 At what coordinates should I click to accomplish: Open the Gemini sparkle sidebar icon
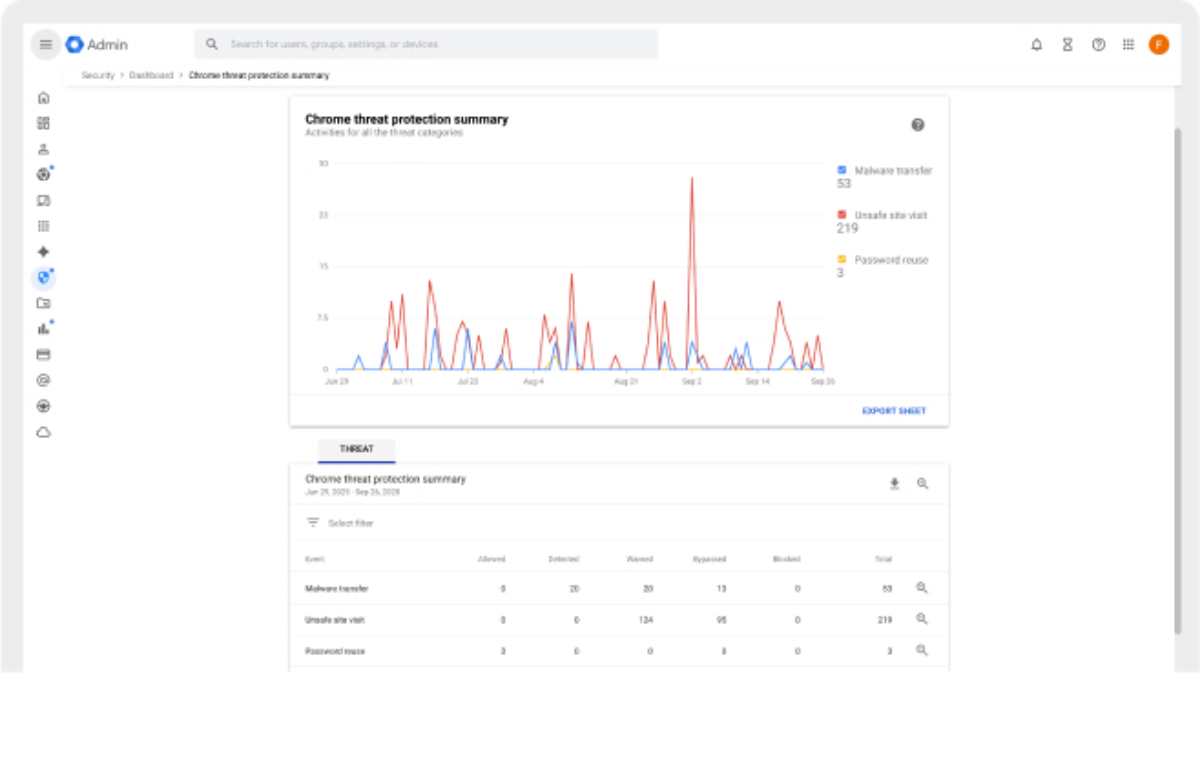43,252
